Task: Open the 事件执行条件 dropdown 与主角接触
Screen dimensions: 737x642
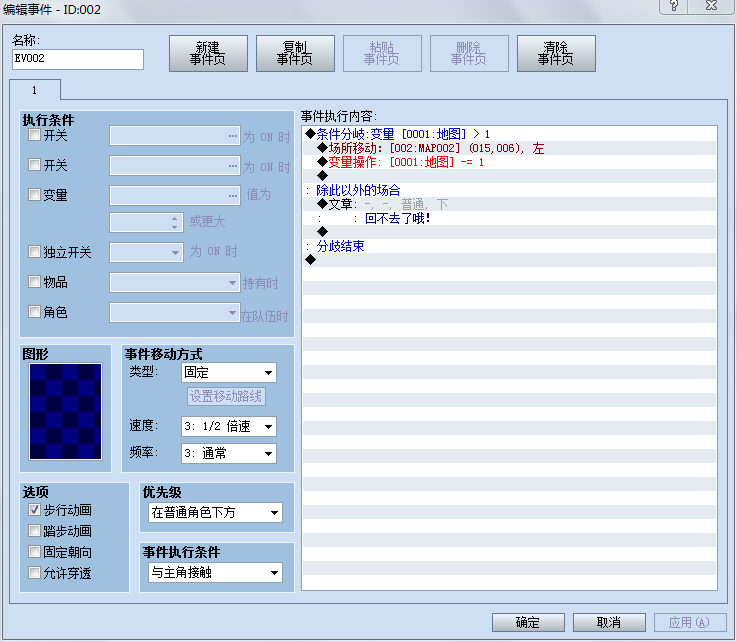Action: coord(215,572)
